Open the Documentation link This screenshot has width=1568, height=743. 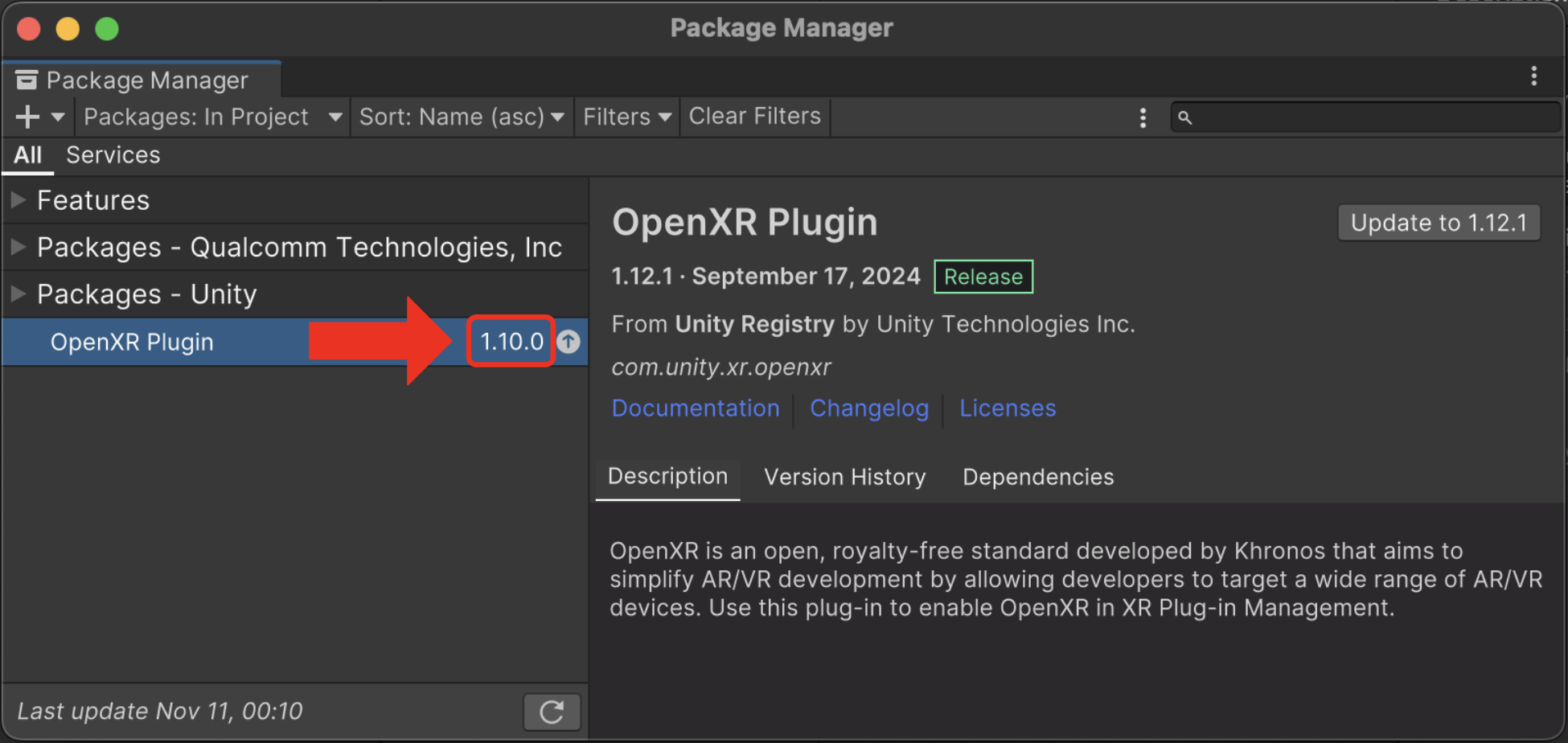[x=696, y=408]
